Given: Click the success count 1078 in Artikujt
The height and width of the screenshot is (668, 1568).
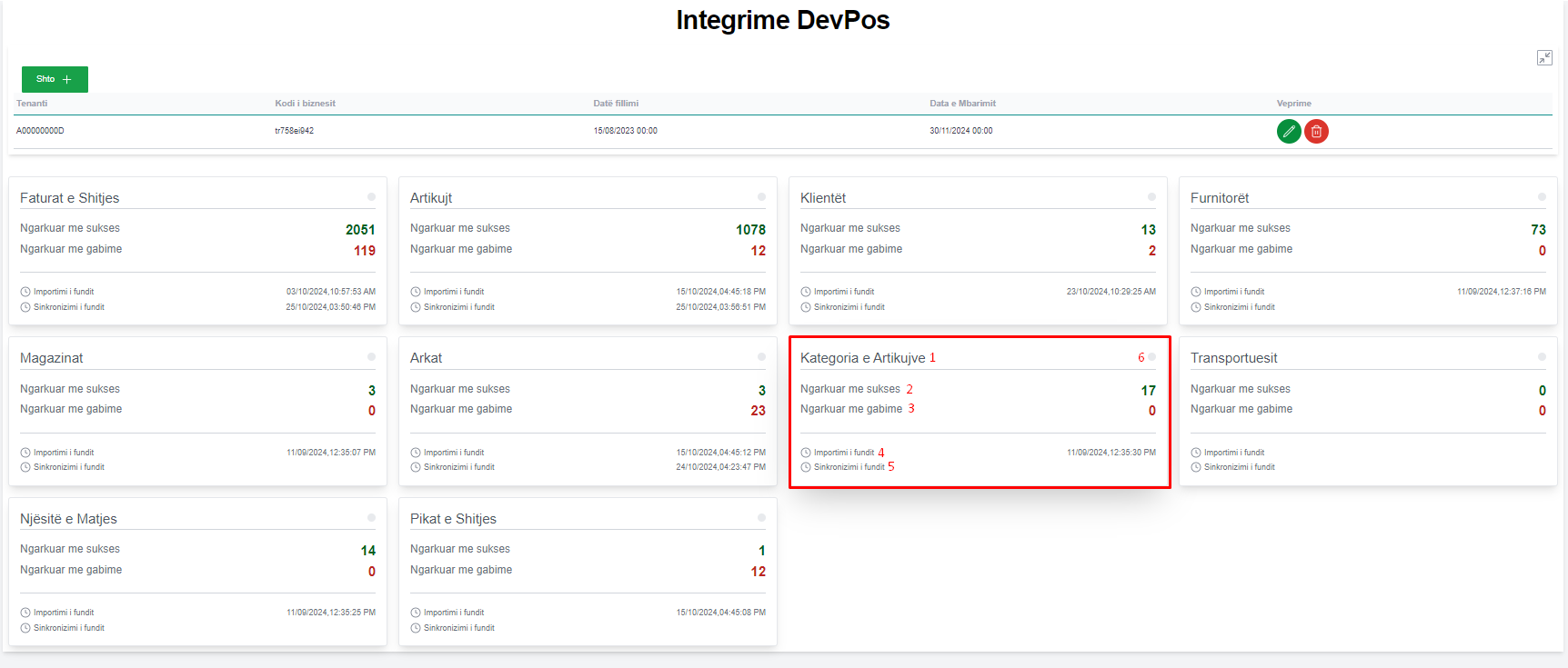Looking at the screenshot, I should [750, 230].
